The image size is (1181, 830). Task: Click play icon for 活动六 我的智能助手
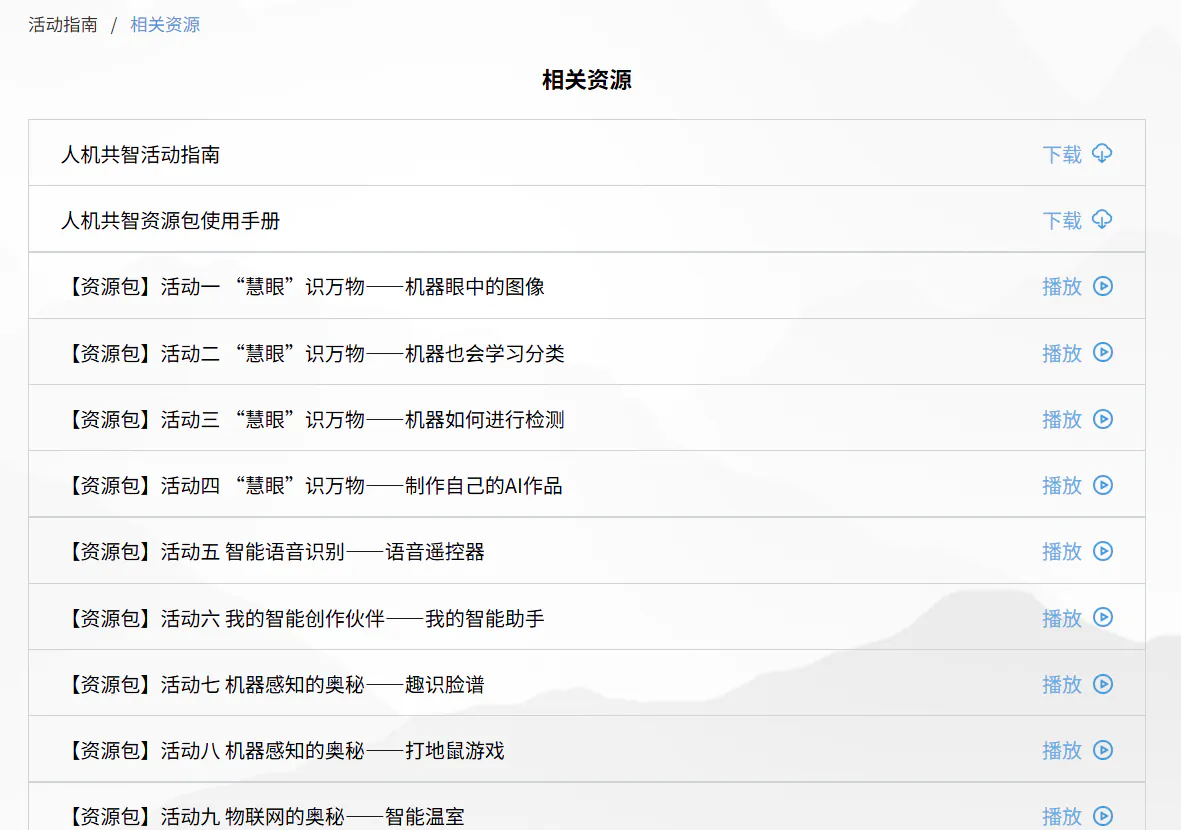coord(1103,618)
